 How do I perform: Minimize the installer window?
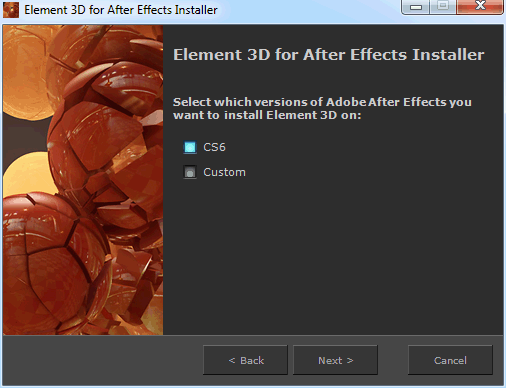[416, 7]
